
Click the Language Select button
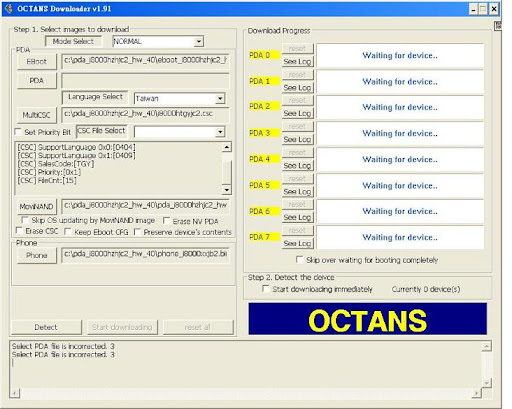[x=95, y=97]
